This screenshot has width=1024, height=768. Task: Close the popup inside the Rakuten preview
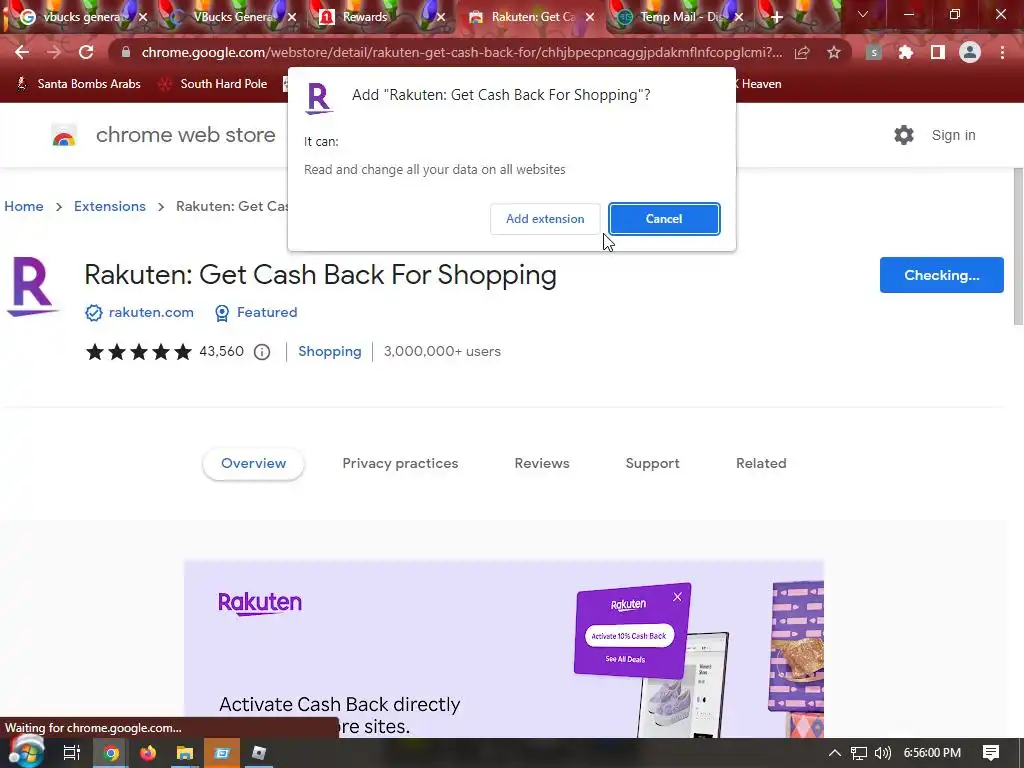pyautogui.click(x=677, y=597)
